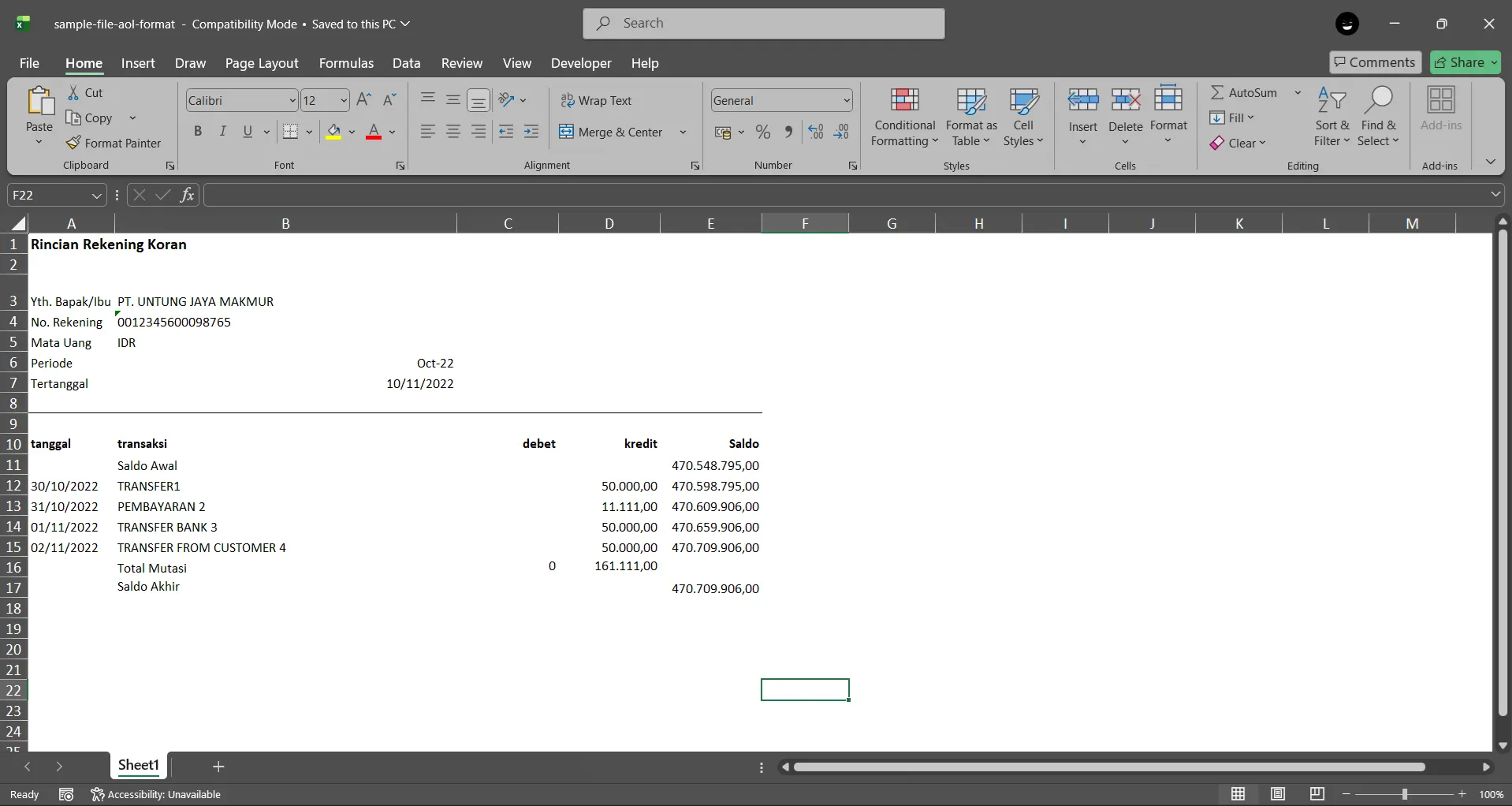Click the Increase Font Size icon
The image size is (1512, 806).
(363, 99)
